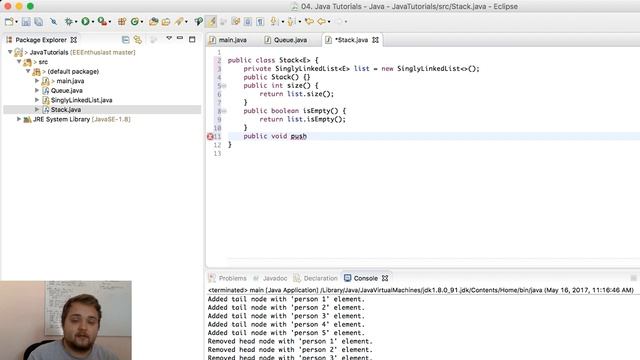Screen dimensions: 640x360
Task: Switch to the Queue.java editor tab
Action: point(291,40)
